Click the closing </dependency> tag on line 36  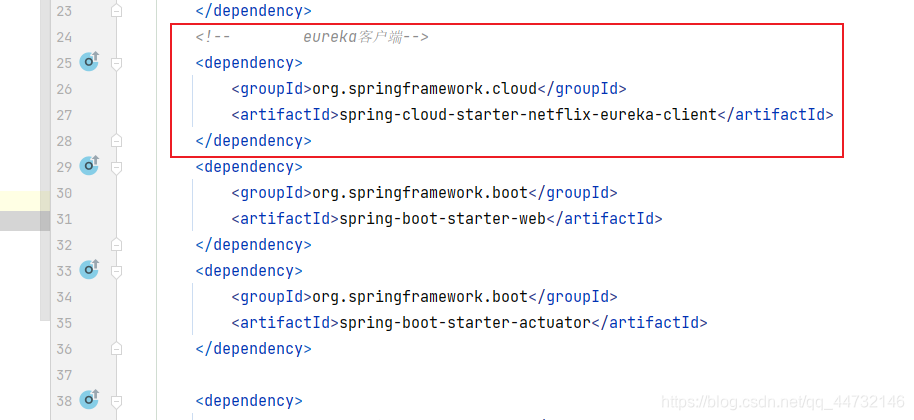[254, 349]
